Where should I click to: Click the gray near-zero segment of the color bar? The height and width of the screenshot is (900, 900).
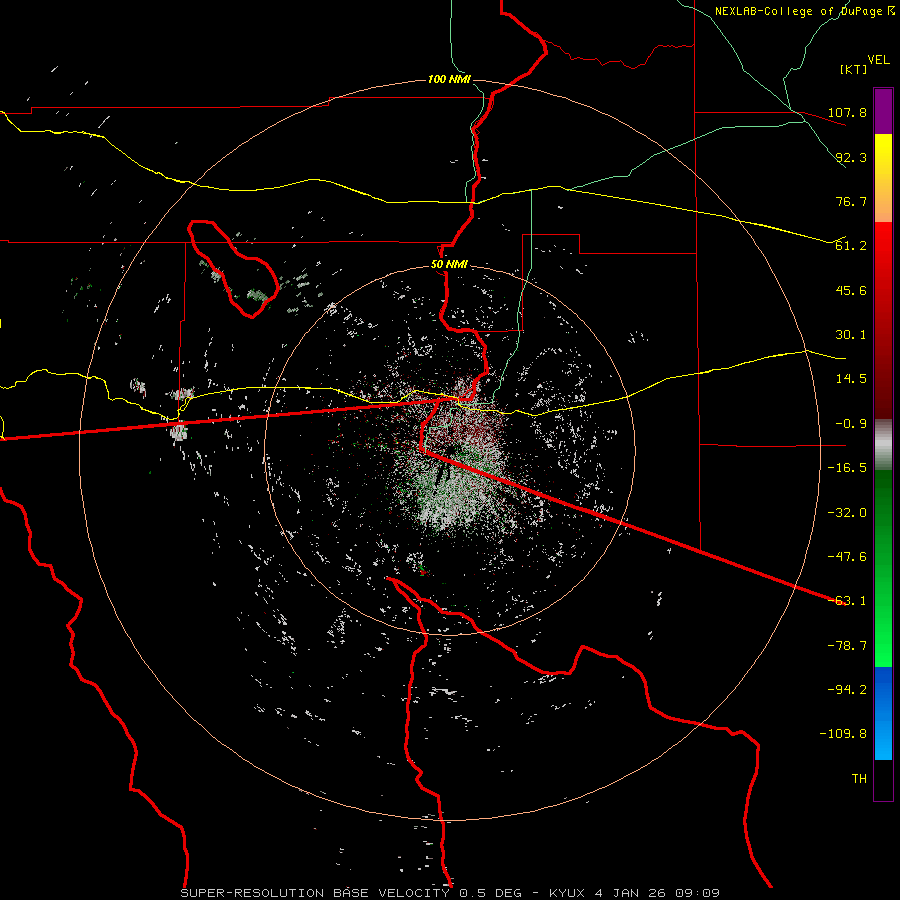(883, 445)
